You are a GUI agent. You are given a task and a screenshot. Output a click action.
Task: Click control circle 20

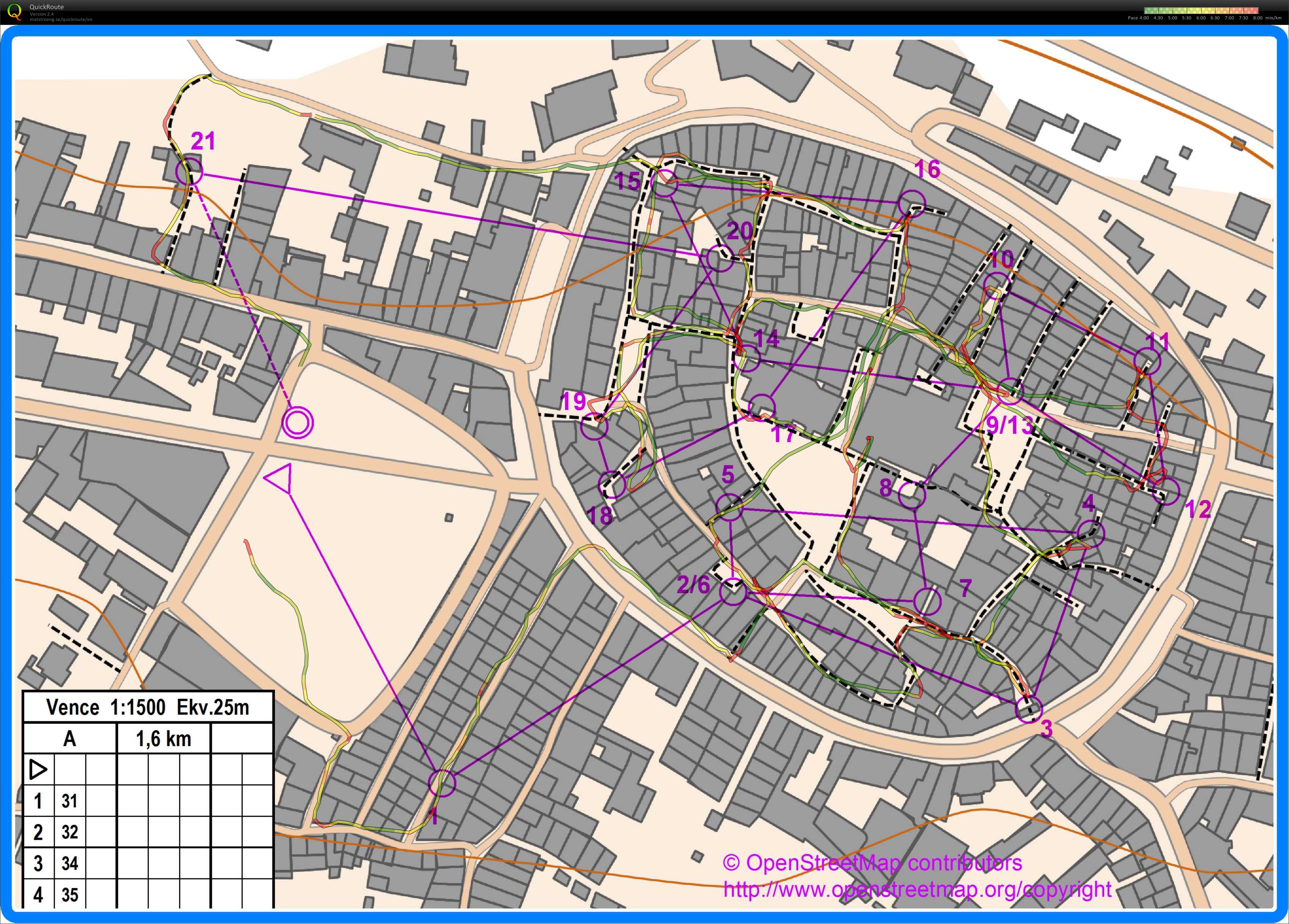[719, 259]
